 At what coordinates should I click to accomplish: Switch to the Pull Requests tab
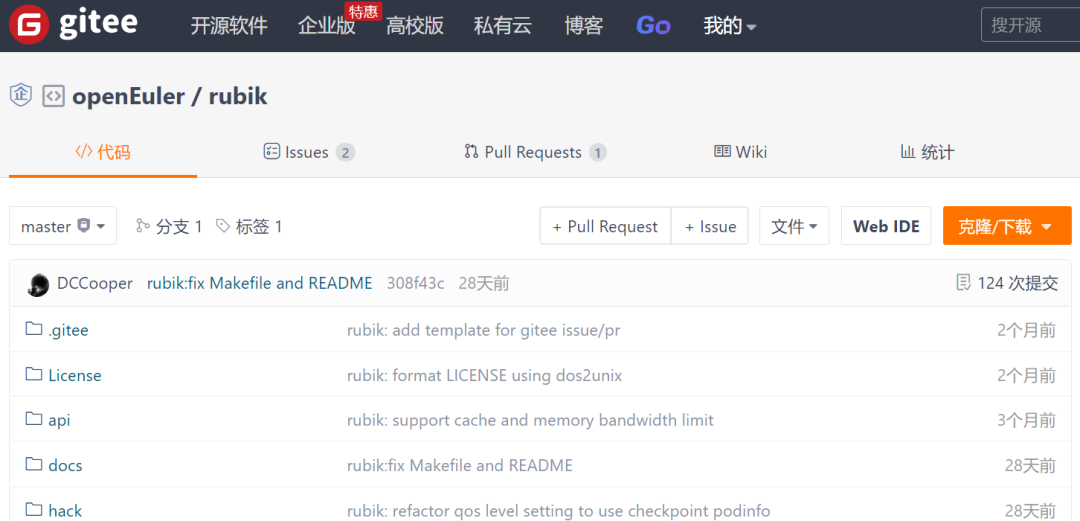click(534, 152)
